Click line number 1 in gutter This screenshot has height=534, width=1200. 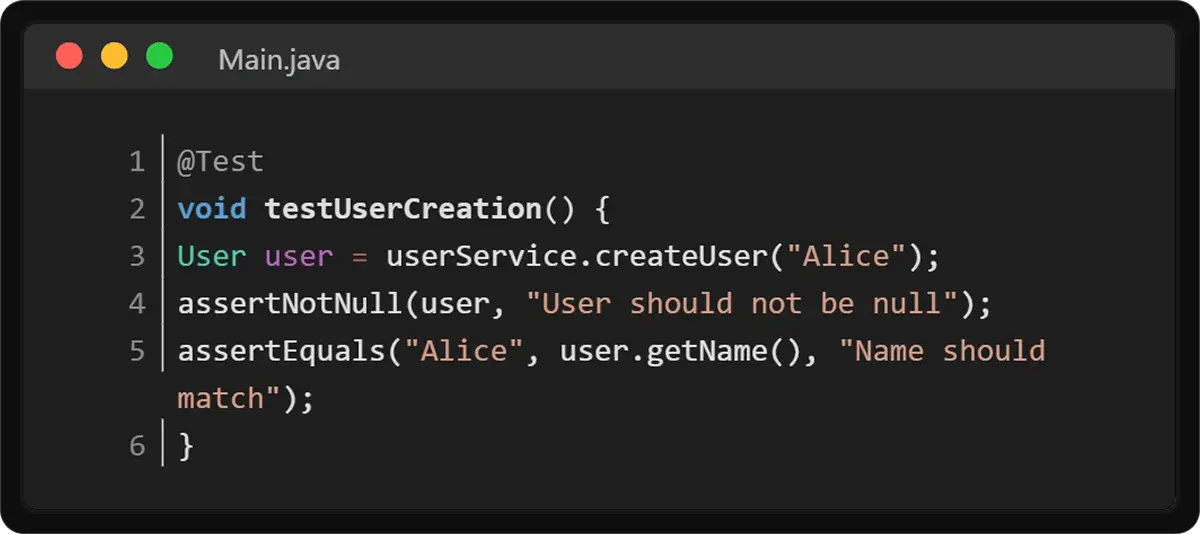pos(137,161)
